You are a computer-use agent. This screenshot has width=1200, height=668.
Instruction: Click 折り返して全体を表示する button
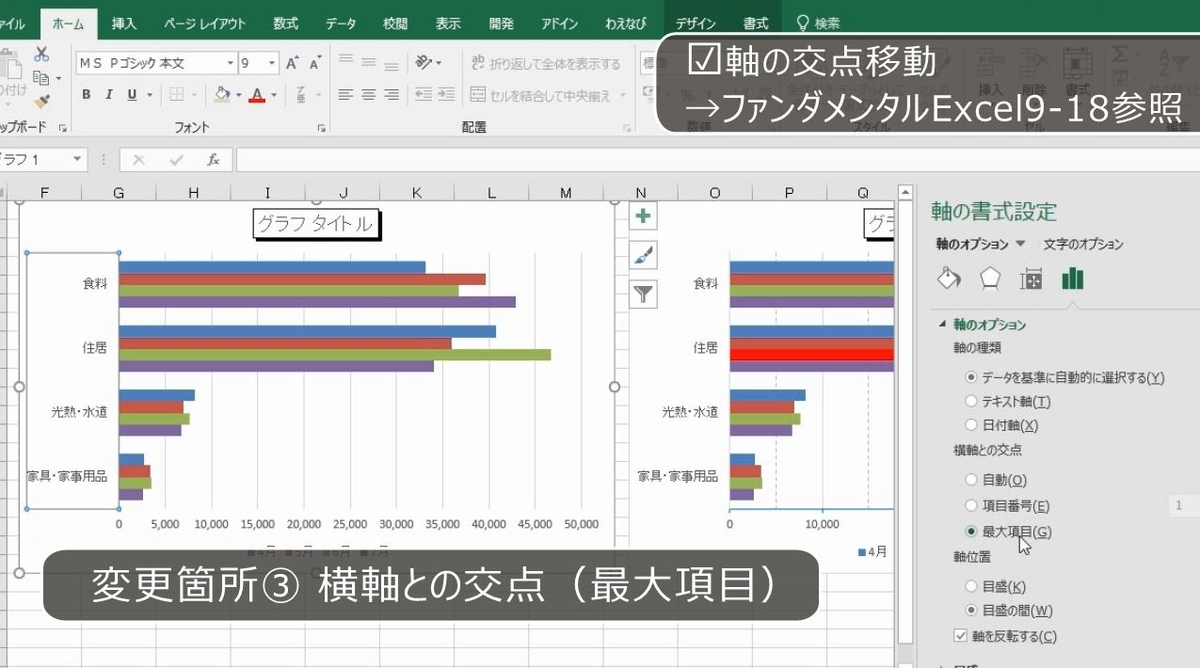coord(546,63)
